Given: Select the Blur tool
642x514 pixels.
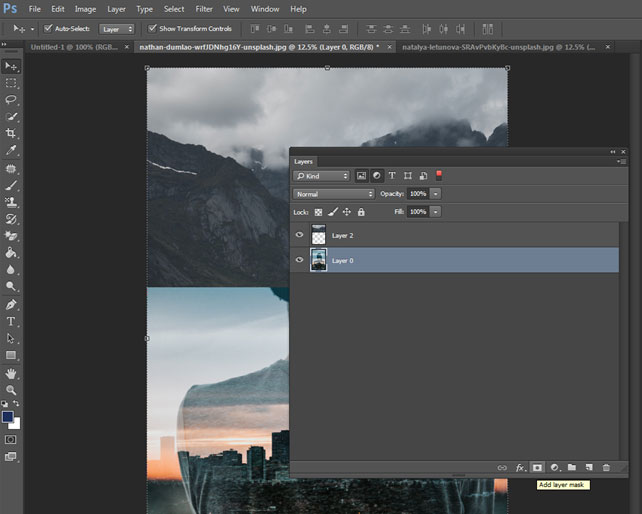Looking at the screenshot, I should [x=11, y=269].
